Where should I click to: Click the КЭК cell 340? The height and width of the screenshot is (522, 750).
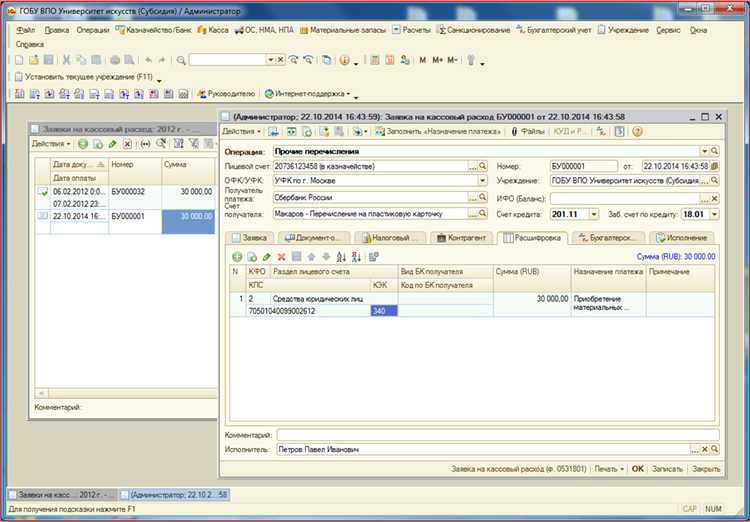pos(384,311)
